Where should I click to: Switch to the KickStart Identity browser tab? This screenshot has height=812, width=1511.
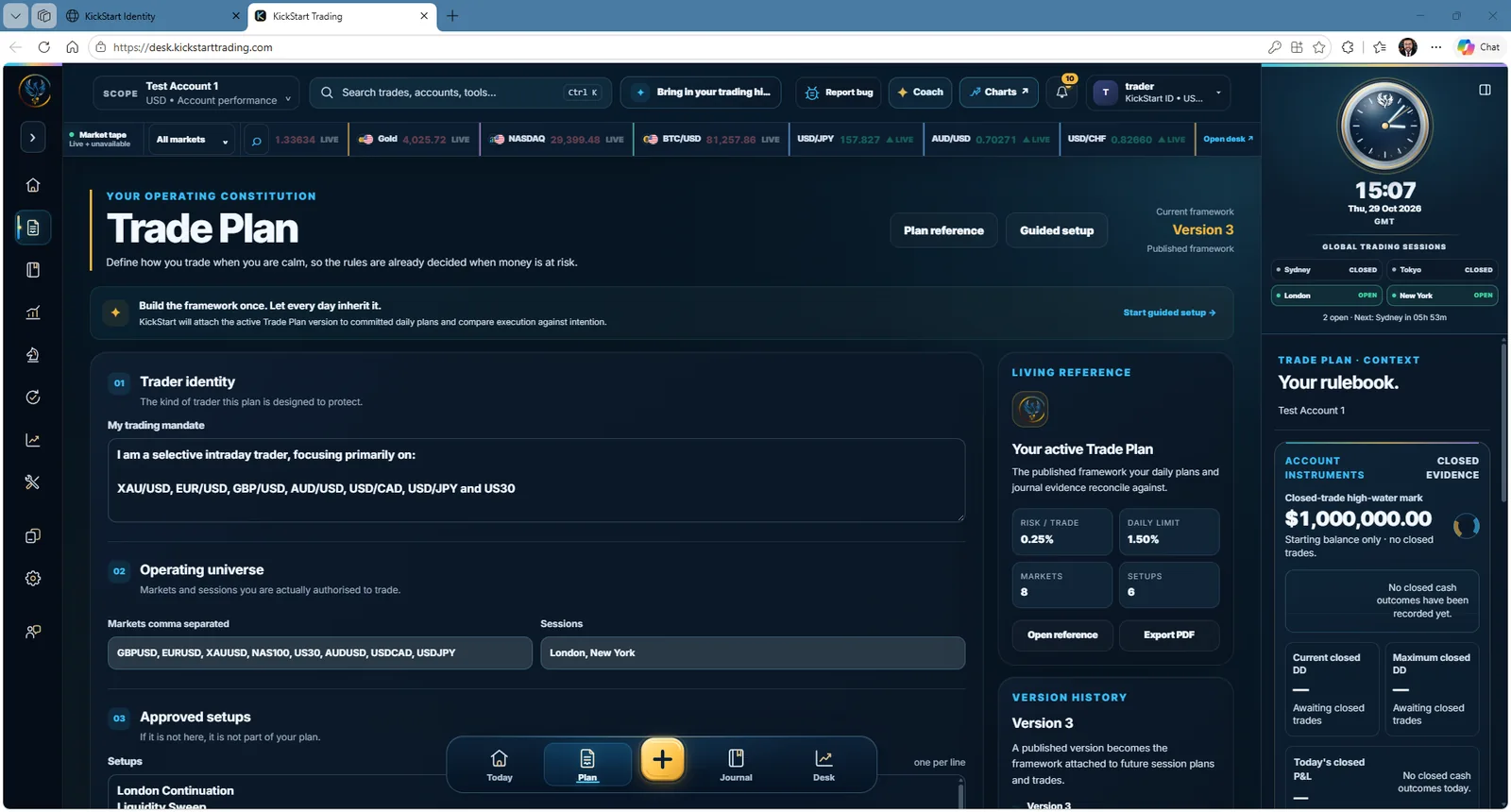152,16
